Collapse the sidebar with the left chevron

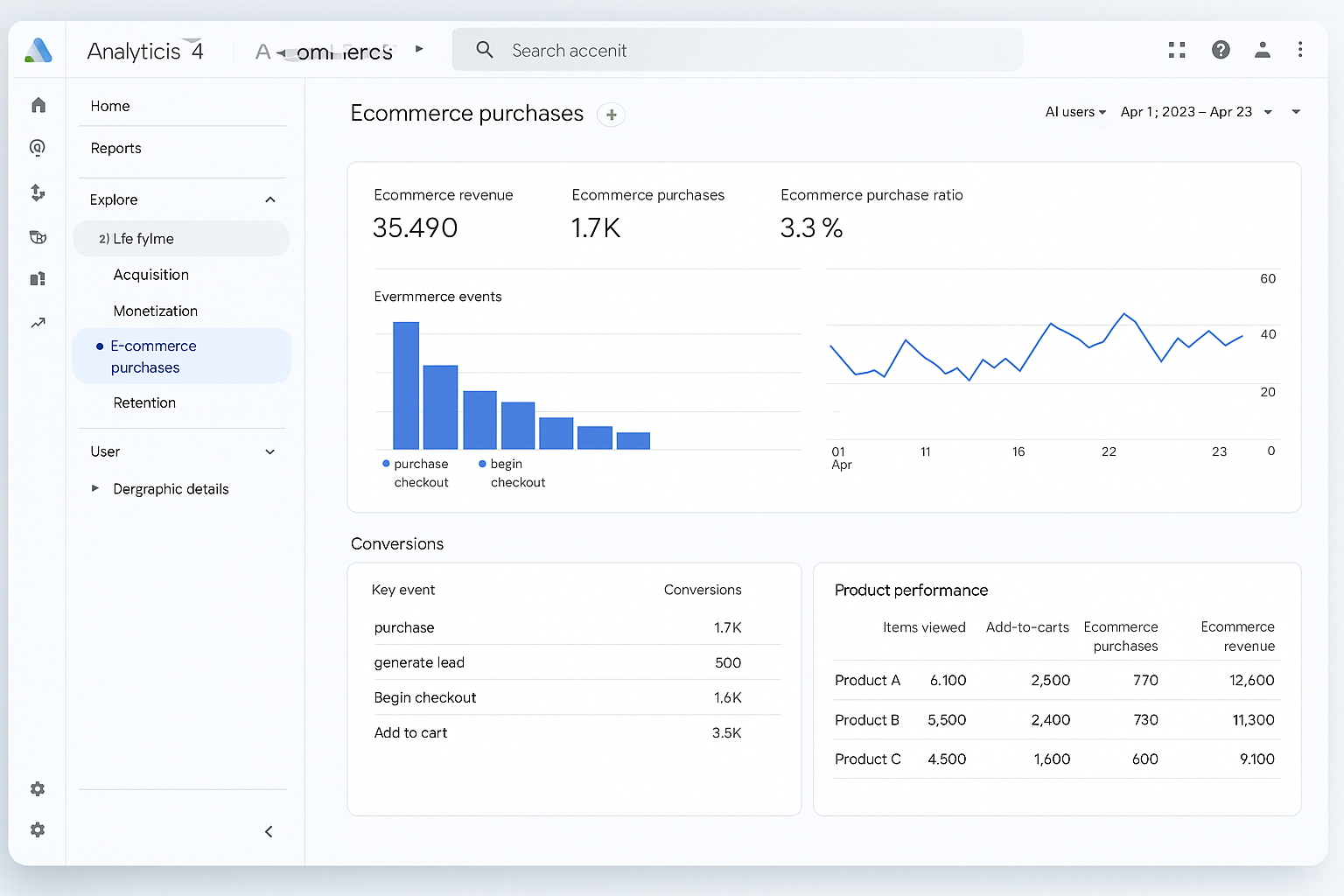coord(269,831)
